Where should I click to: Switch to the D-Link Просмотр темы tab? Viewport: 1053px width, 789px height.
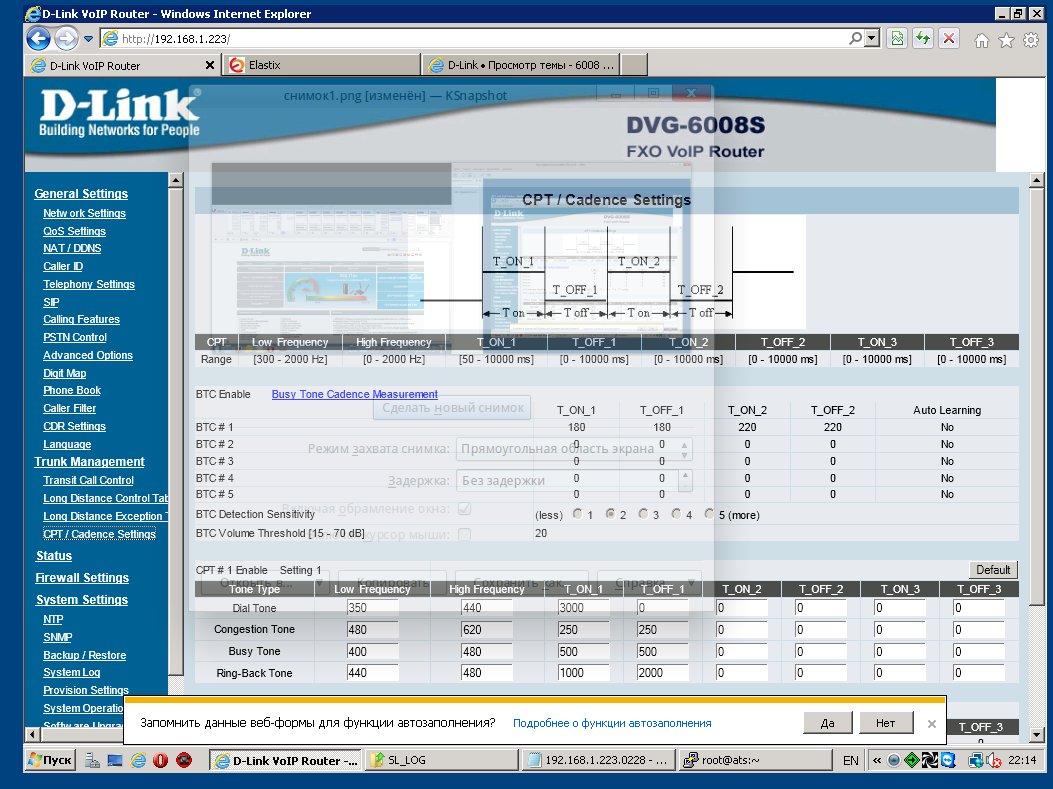(521, 65)
